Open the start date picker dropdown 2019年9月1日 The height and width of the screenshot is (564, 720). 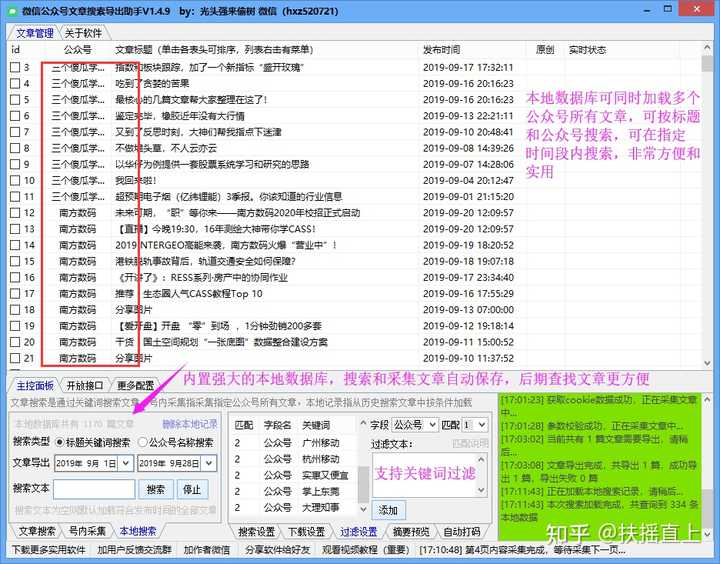pyautogui.click(x=125, y=463)
